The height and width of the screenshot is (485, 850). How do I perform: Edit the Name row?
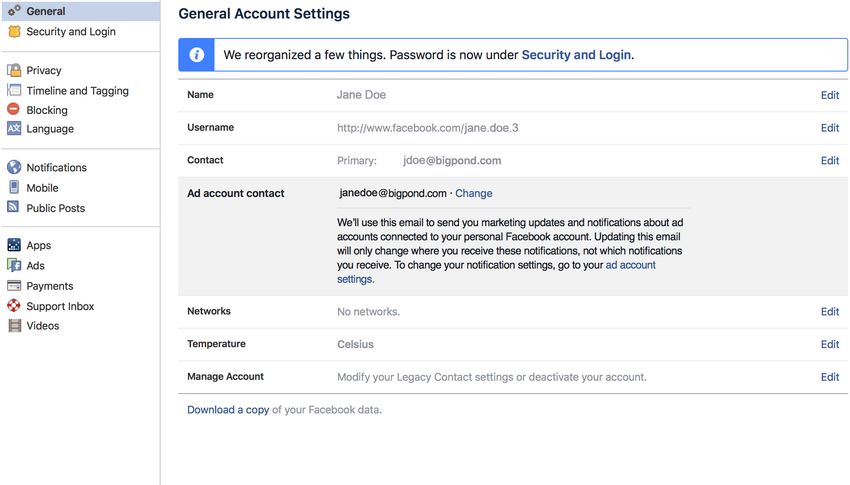829,95
